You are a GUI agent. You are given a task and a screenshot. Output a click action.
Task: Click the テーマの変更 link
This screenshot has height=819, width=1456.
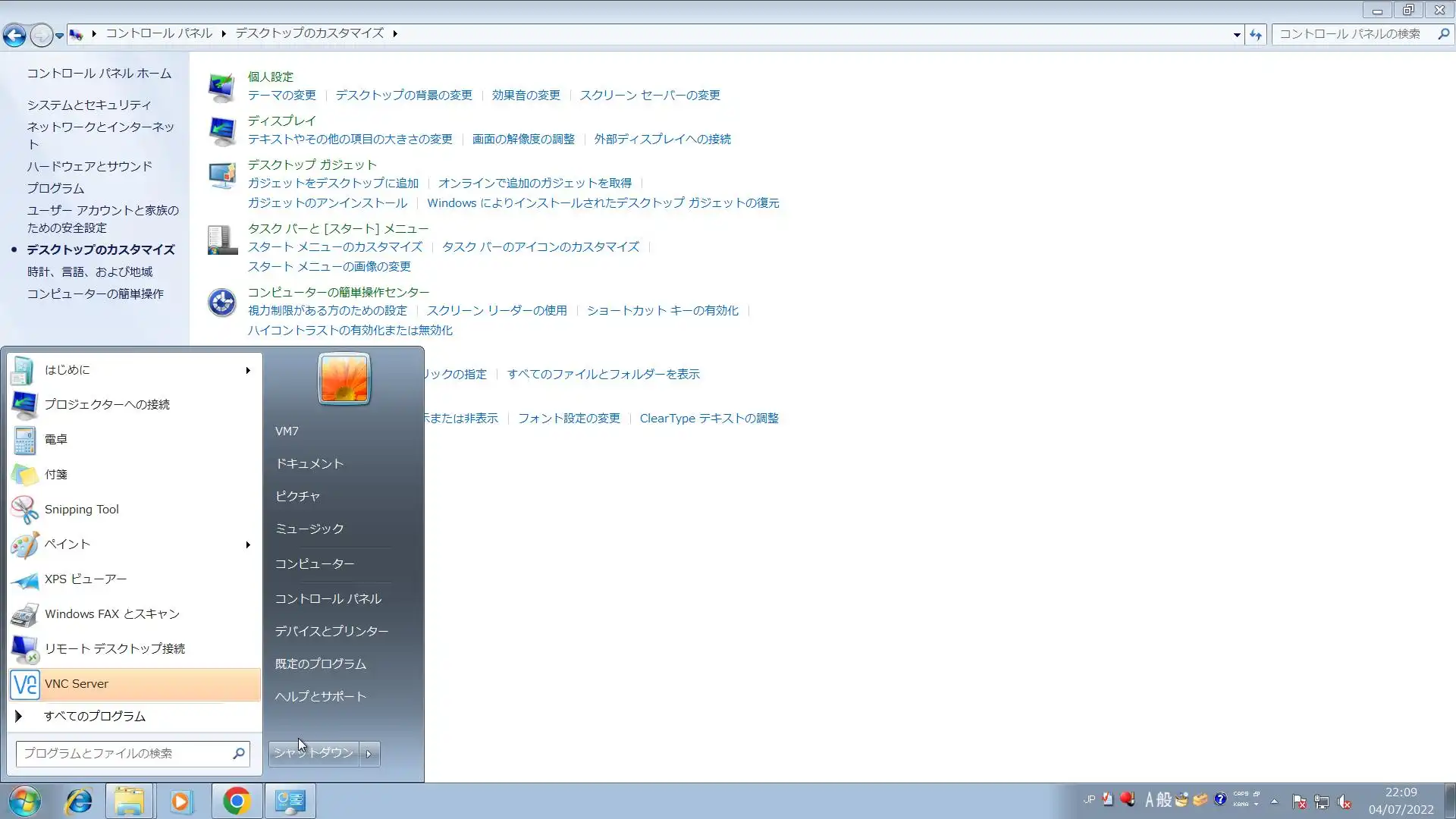point(281,96)
